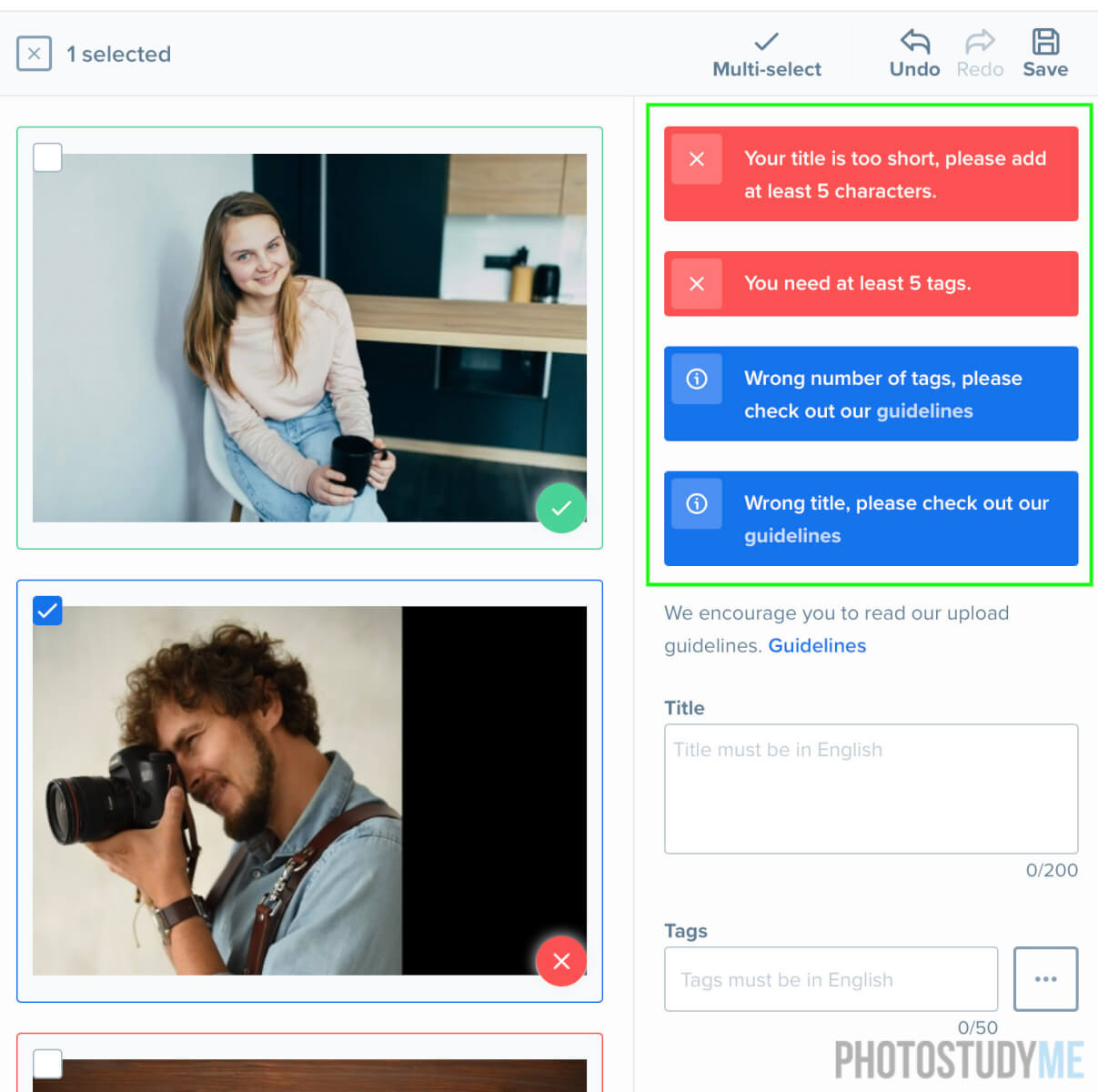Click info icon on wrong number of tags notice
Screen dimensions: 1098x1092
coord(697,379)
